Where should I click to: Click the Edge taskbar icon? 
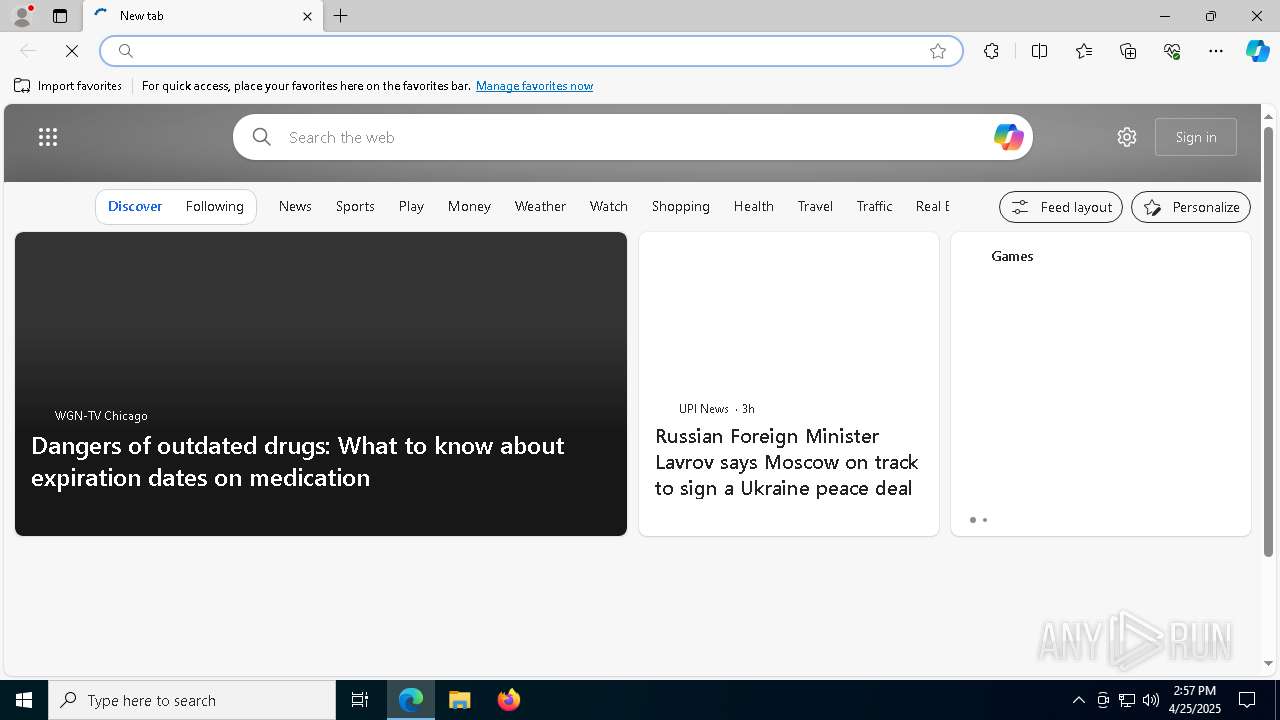coord(411,700)
